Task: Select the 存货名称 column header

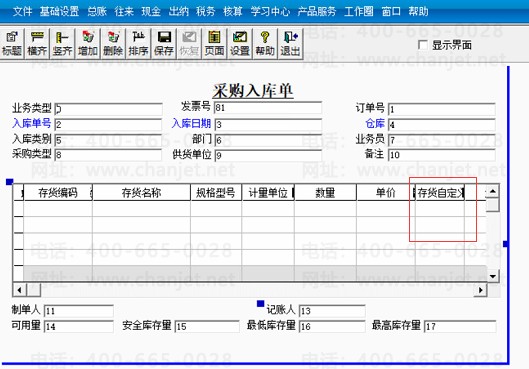Action: coord(141,193)
